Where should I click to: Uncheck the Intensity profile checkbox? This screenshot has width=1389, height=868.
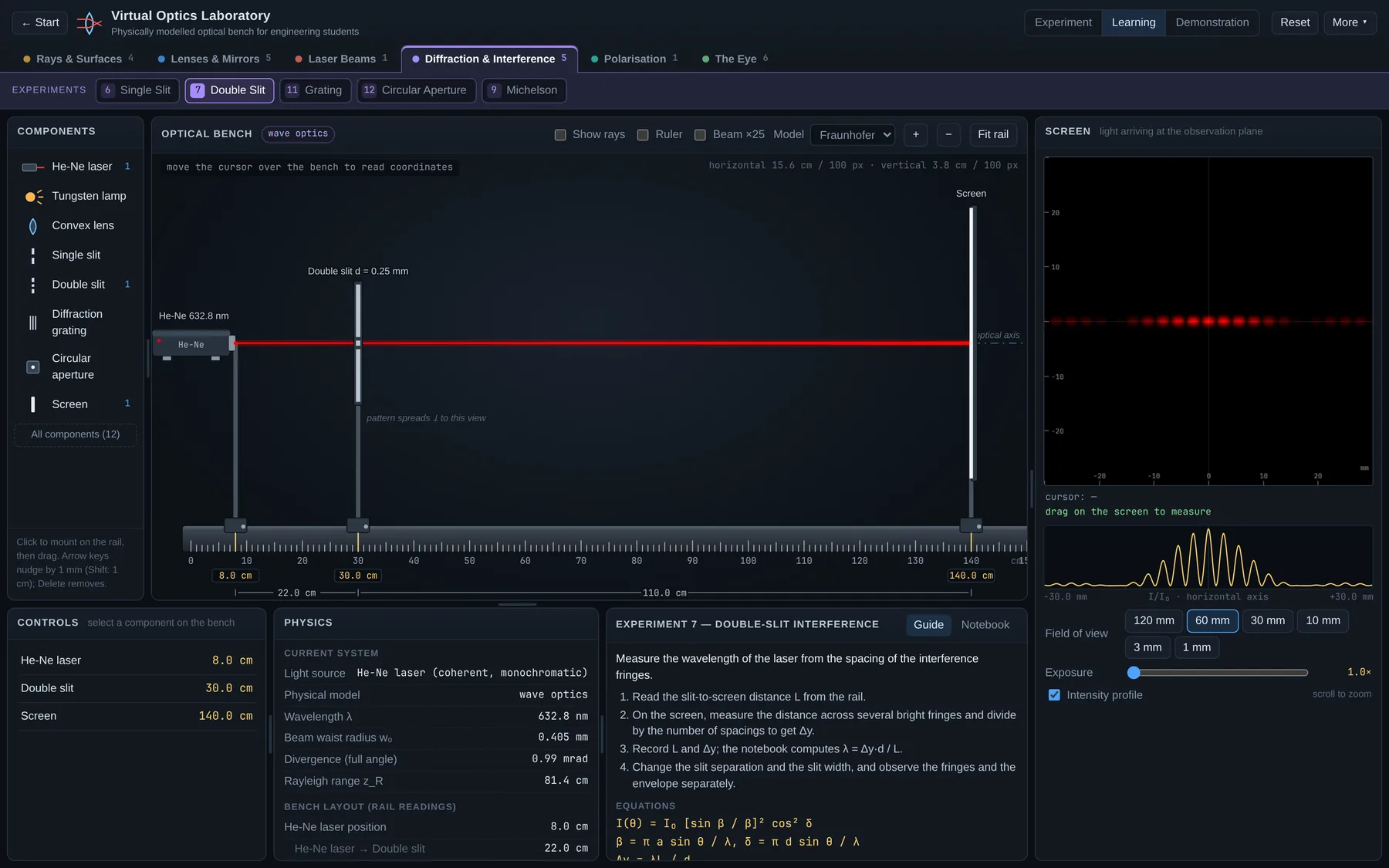tap(1054, 695)
